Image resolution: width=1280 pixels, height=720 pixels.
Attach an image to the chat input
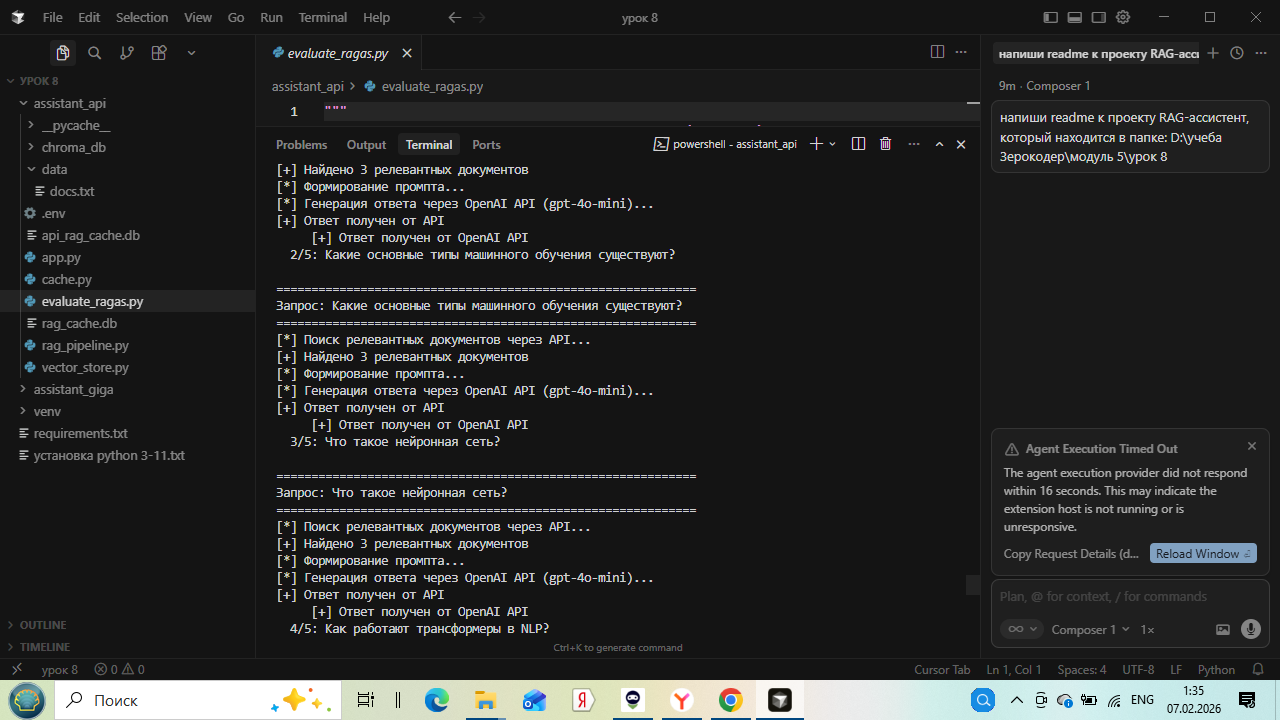[x=1223, y=629]
